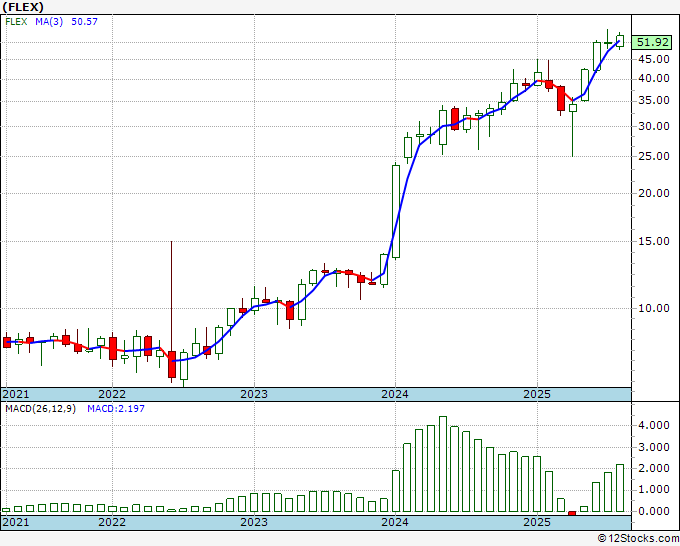680x546 pixels.
Task: Click 2023 on the price chart time axis
Action: point(254,394)
